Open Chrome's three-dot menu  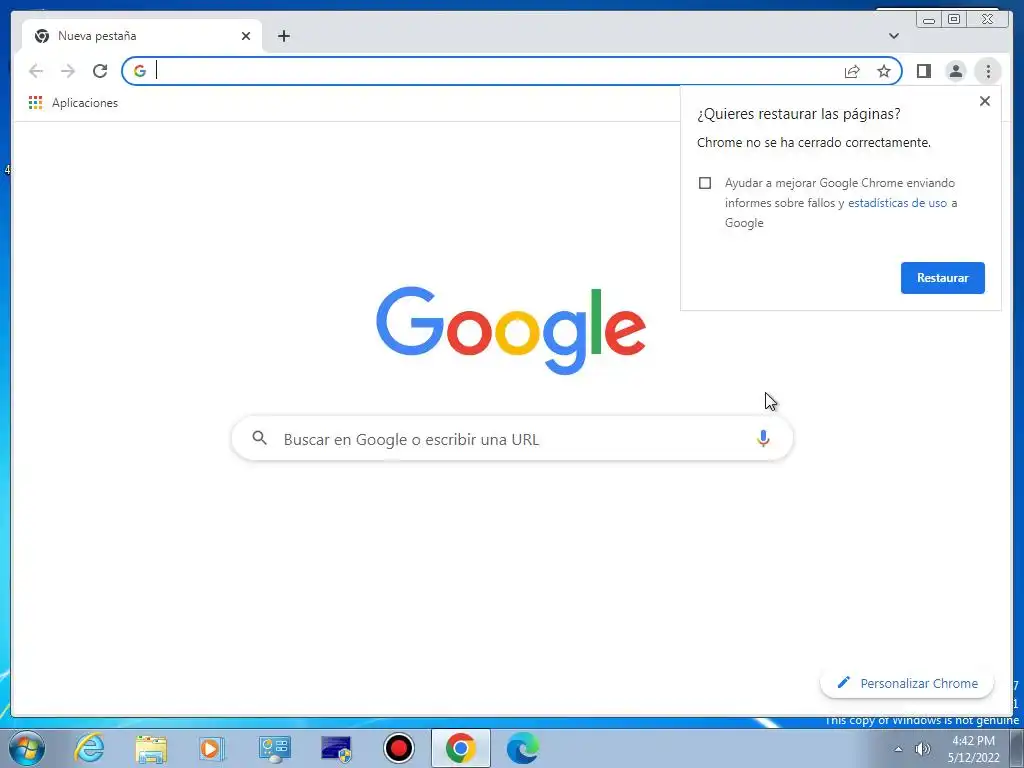pyautogui.click(x=988, y=71)
